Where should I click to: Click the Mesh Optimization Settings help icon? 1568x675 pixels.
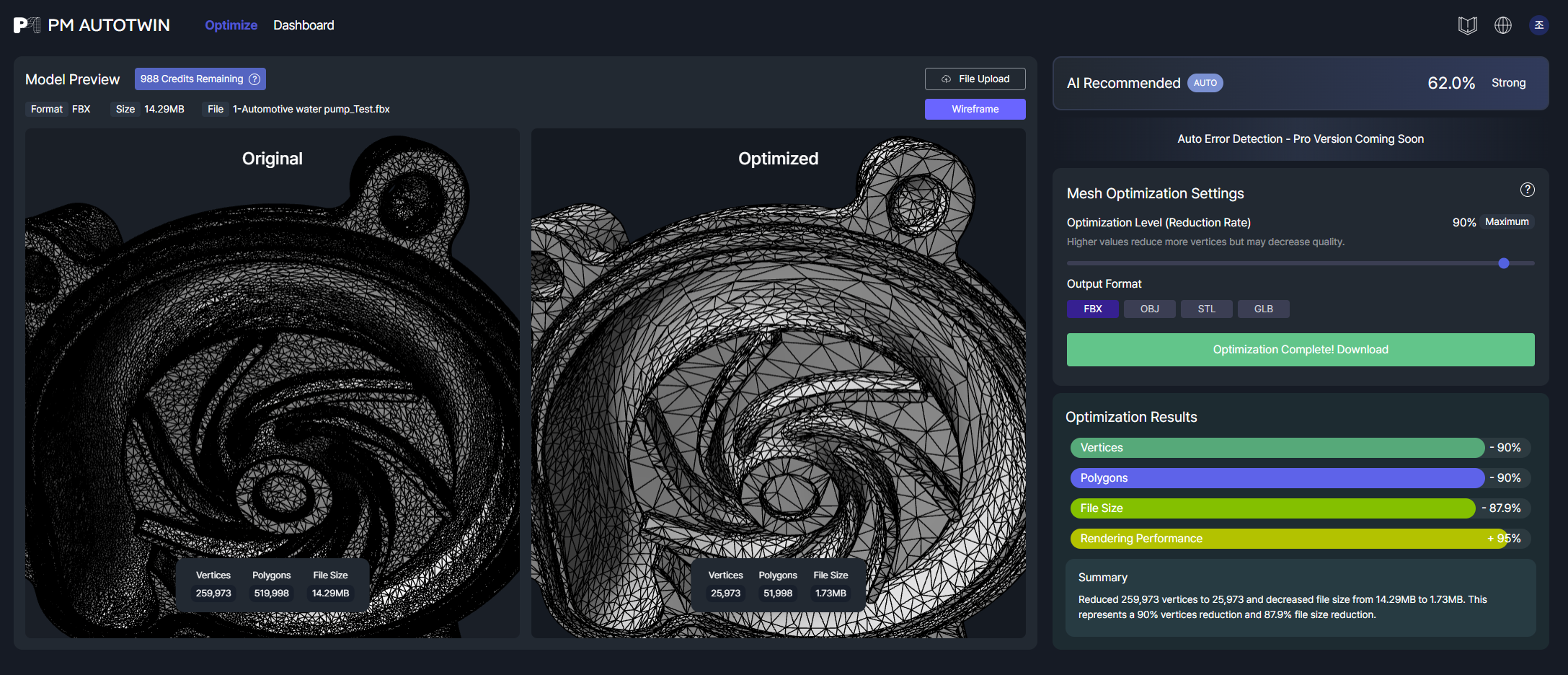1526,190
